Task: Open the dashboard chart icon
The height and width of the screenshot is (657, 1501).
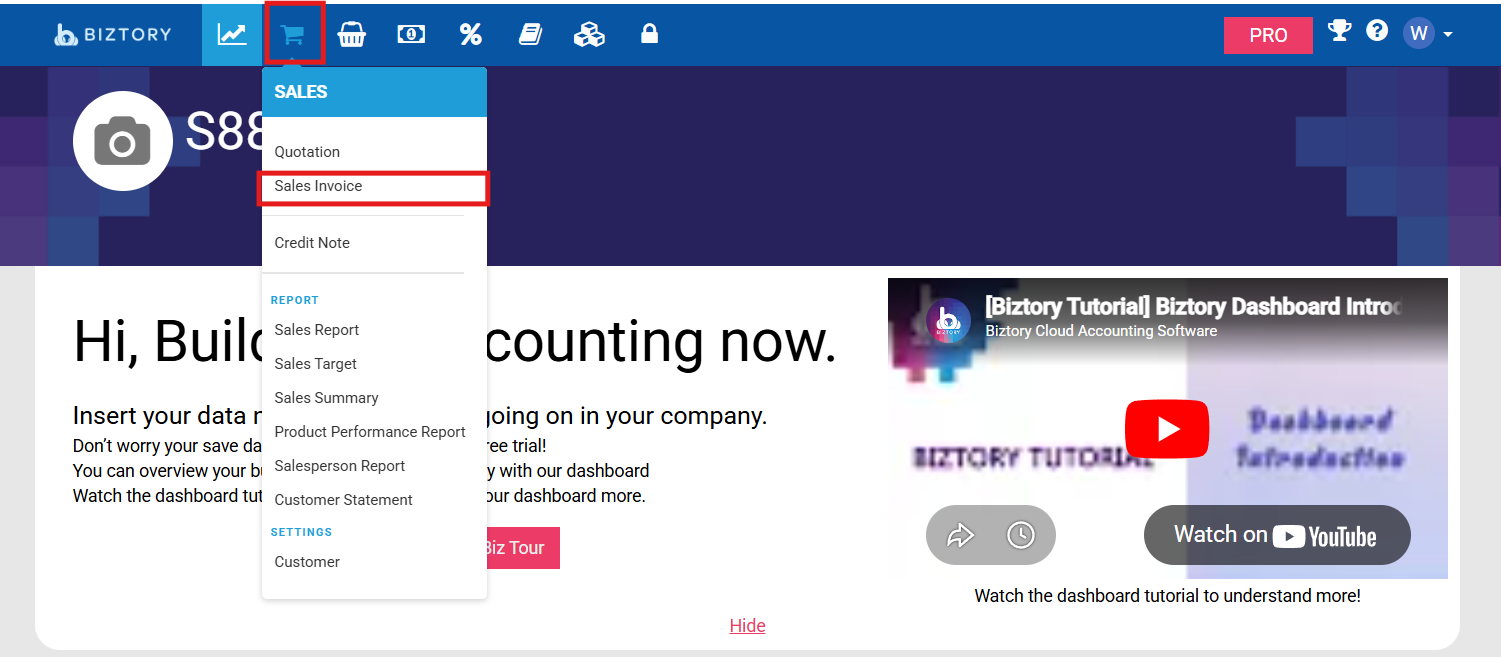Action: pos(232,34)
